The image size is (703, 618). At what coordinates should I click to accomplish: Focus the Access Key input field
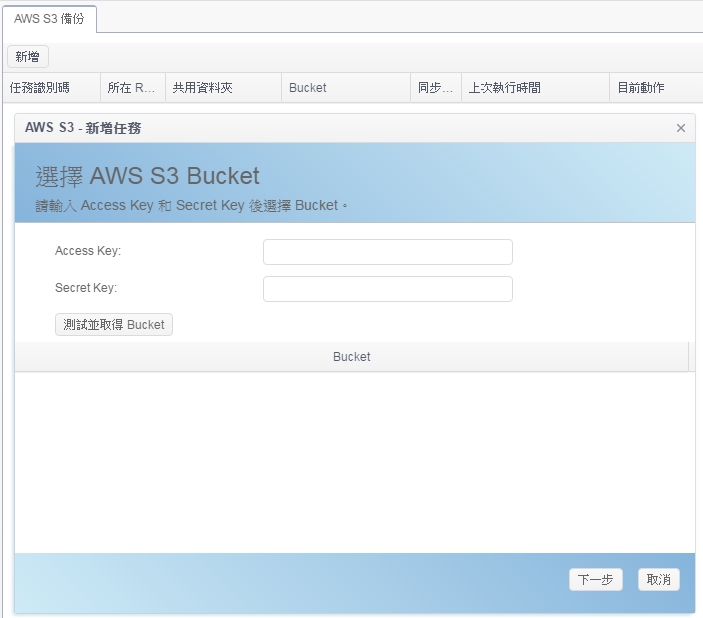(x=388, y=252)
